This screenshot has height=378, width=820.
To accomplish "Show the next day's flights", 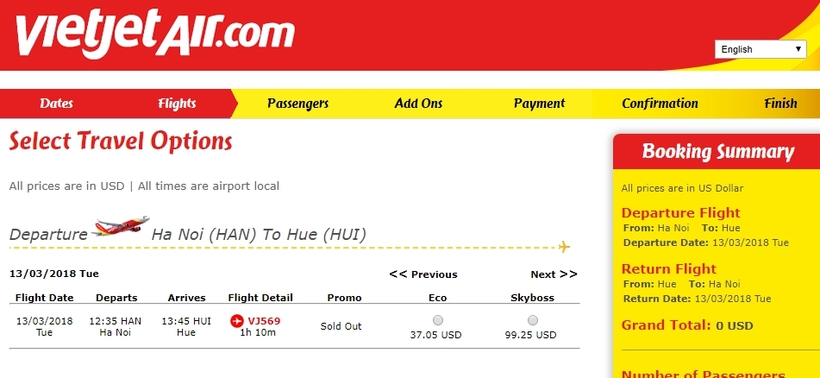I will 554,274.
